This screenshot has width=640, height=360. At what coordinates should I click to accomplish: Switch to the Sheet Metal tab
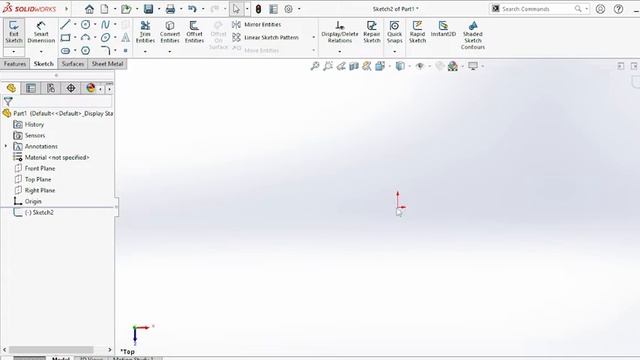(107, 64)
